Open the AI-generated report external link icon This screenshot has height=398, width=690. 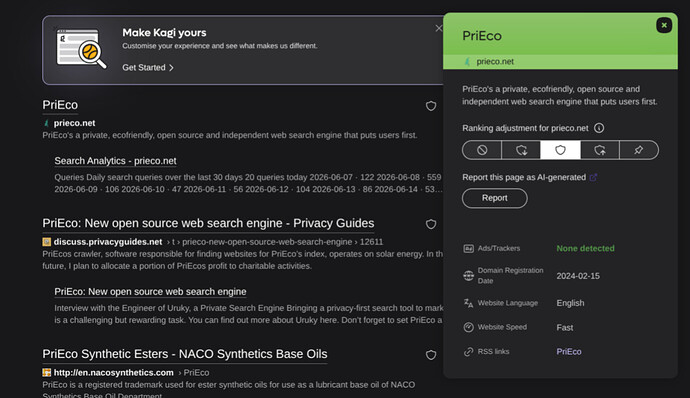[x=593, y=177]
